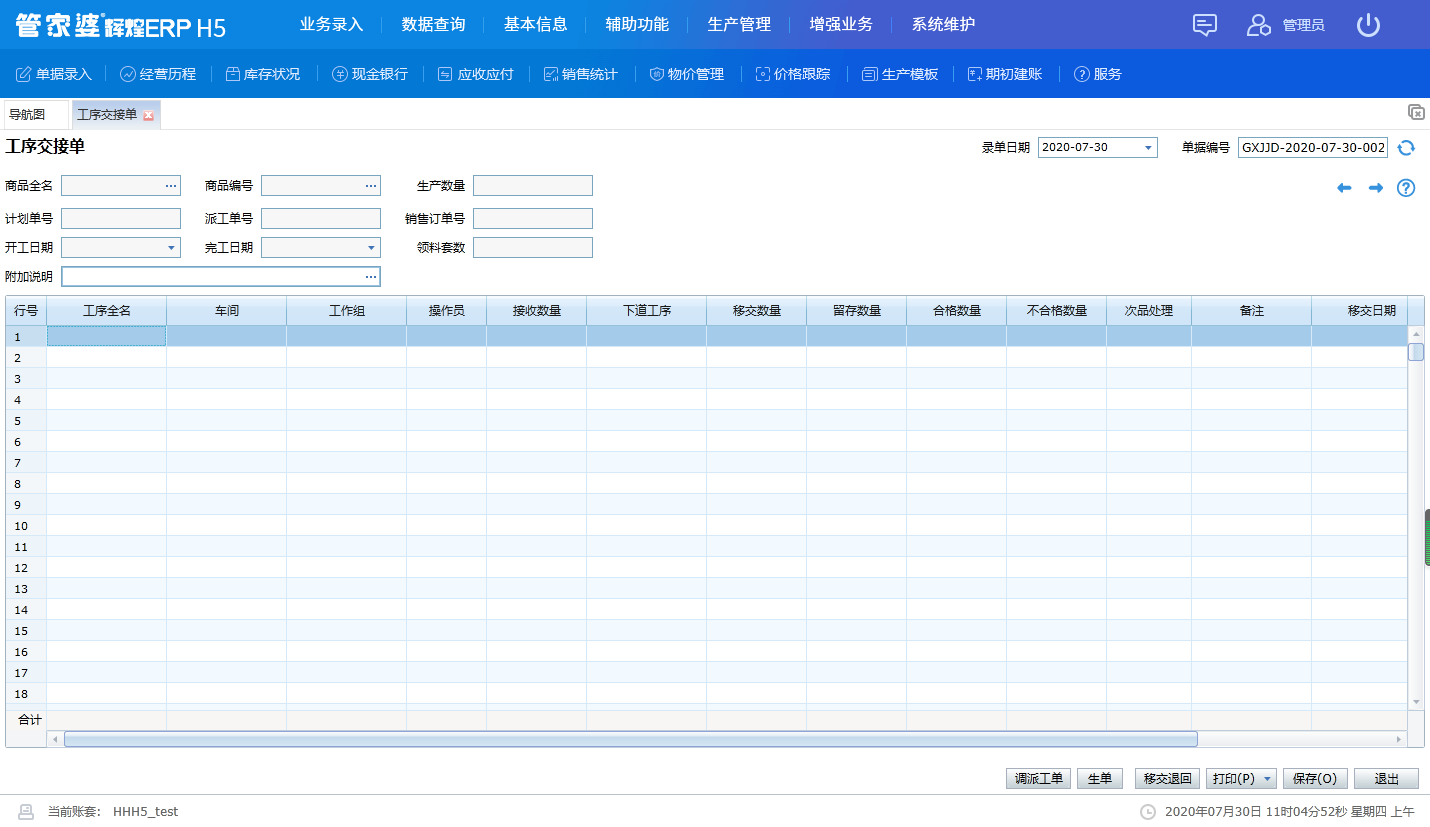Click the 调派工单 button
Screen dimensions: 1430x827
click(1039, 779)
